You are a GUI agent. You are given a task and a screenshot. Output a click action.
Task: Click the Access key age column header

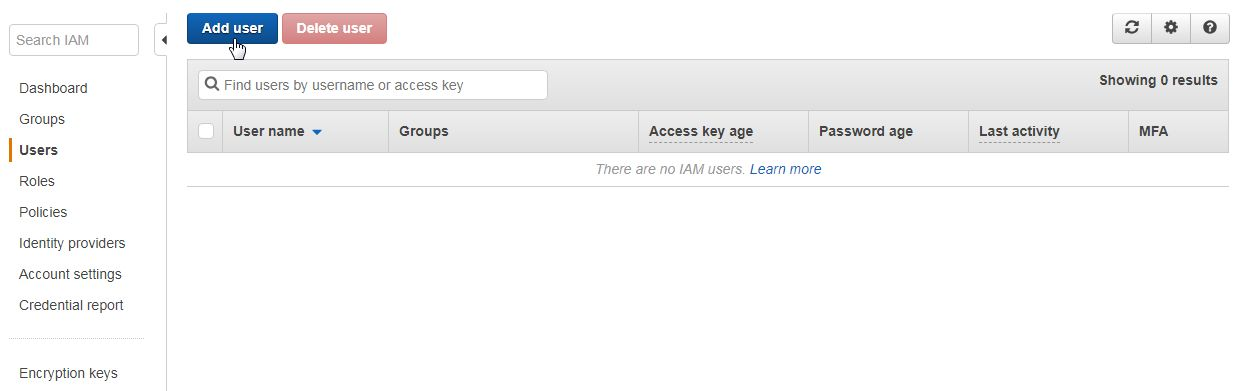pos(701,131)
